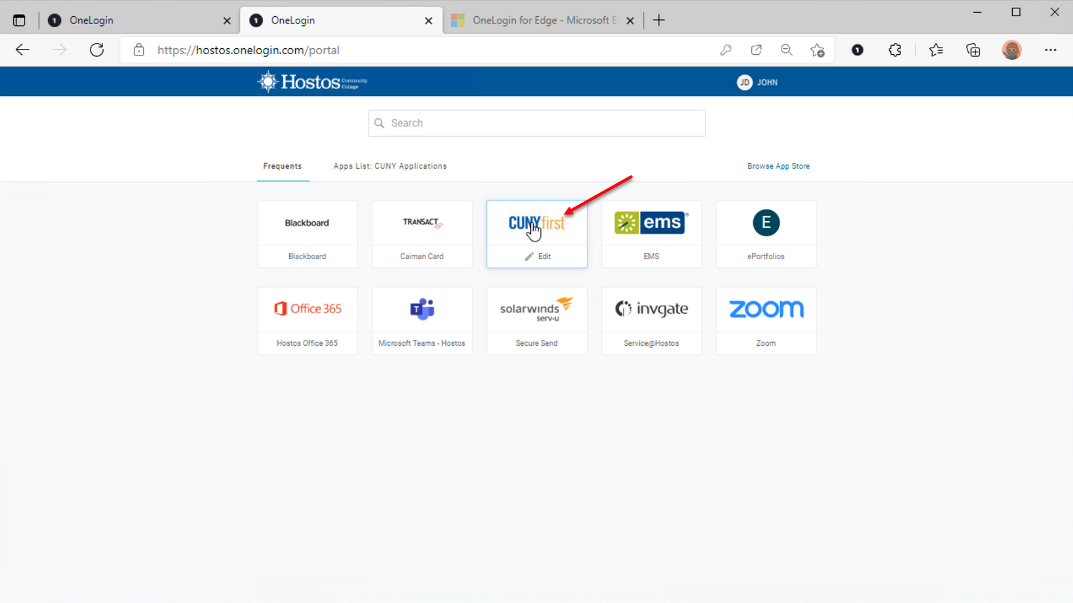
Task: Click the Browse App Store link
Action: click(778, 166)
